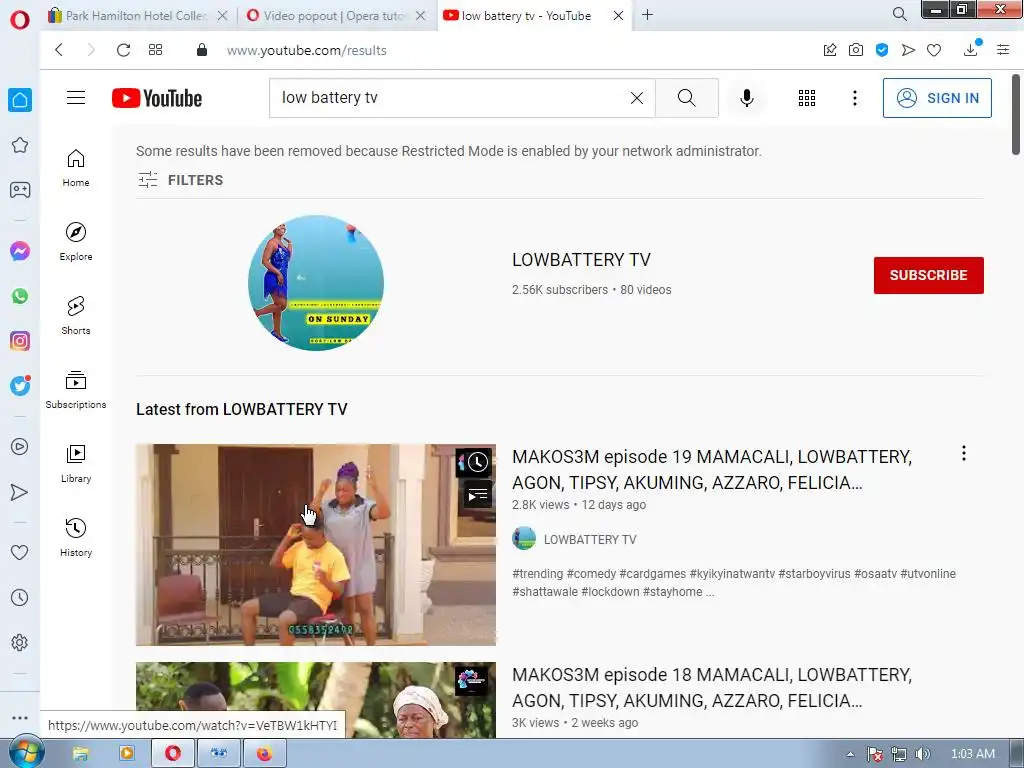
Task: Open History in YouTube sidebar
Action: [76, 537]
